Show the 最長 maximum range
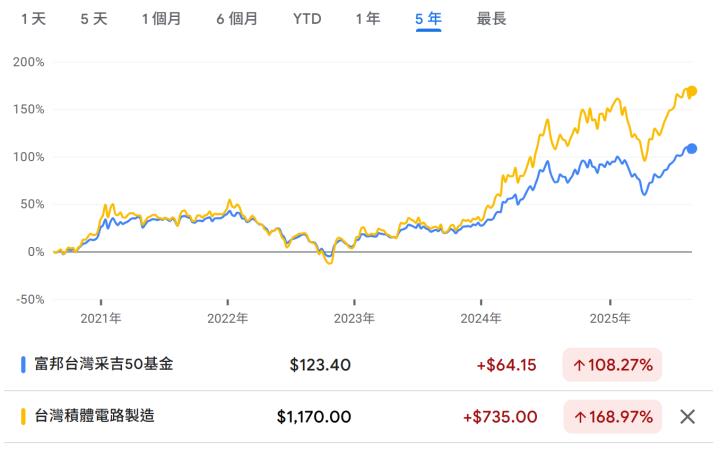The width and height of the screenshot is (720, 450). 491,19
